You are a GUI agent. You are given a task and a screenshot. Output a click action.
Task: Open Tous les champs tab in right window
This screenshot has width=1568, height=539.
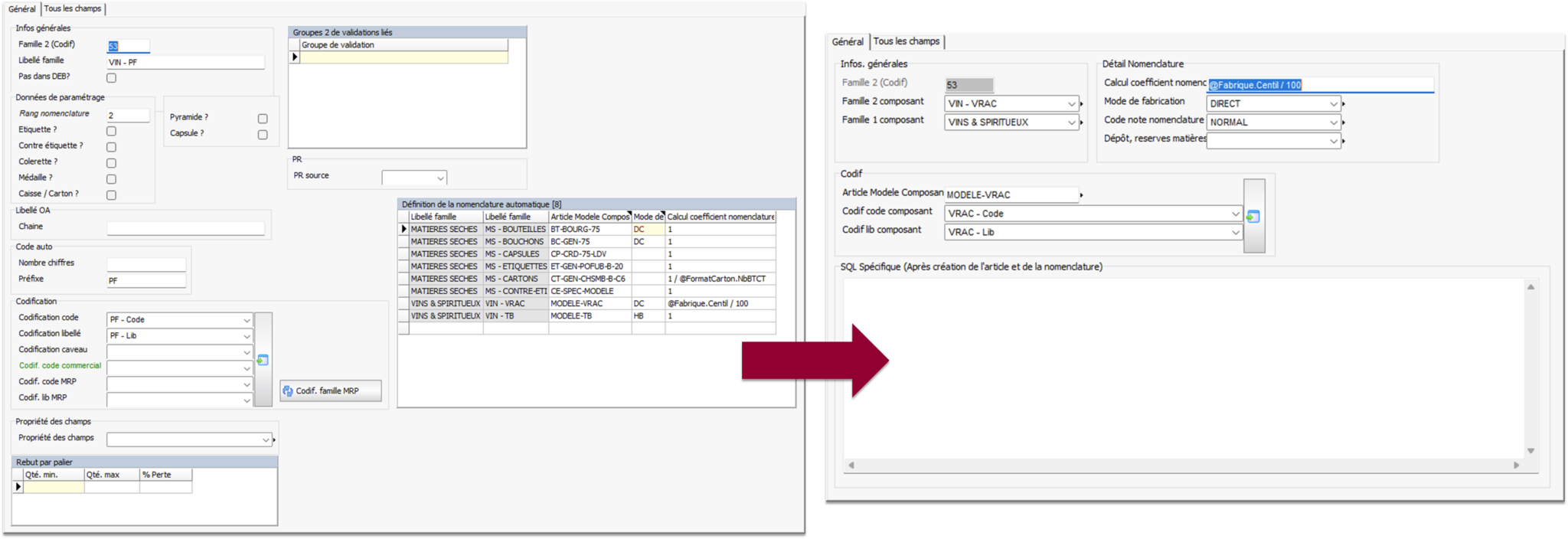click(906, 41)
